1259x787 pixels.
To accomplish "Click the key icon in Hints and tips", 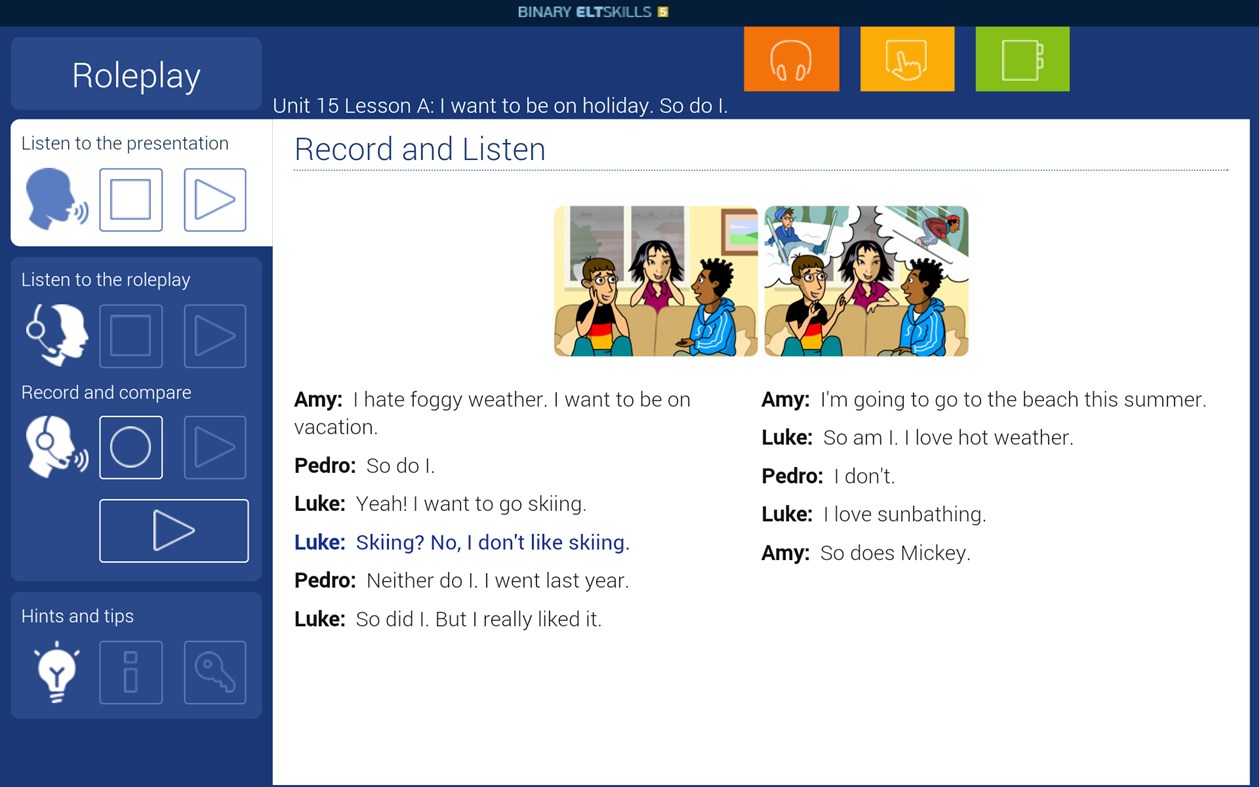I will 214,672.
